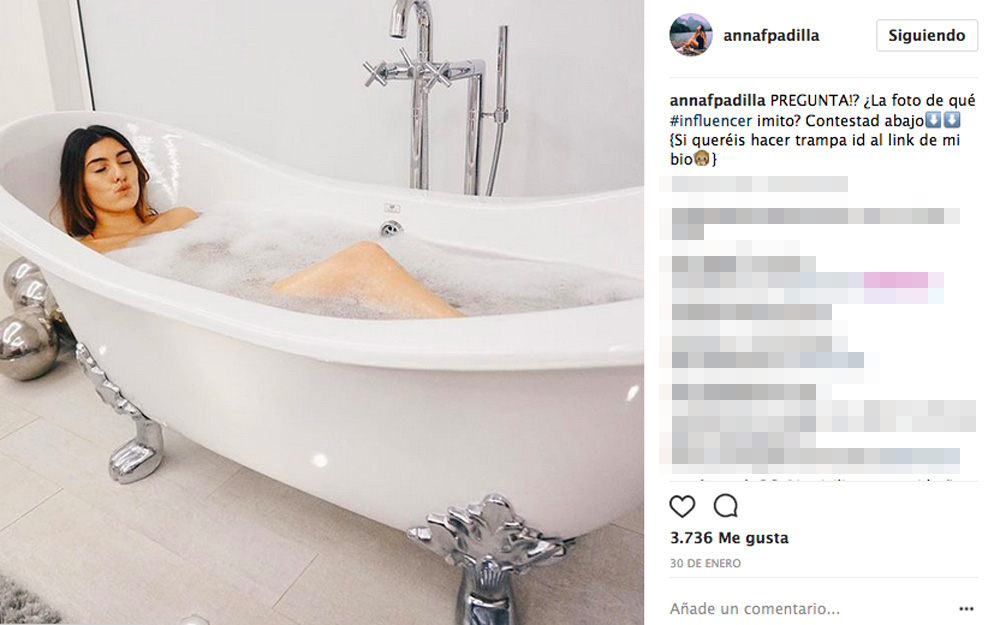Image resolution: width=1000 pixels, height=625 pixels.
Task: Like the post with the heart icon
Action: (x=682, y=506)
